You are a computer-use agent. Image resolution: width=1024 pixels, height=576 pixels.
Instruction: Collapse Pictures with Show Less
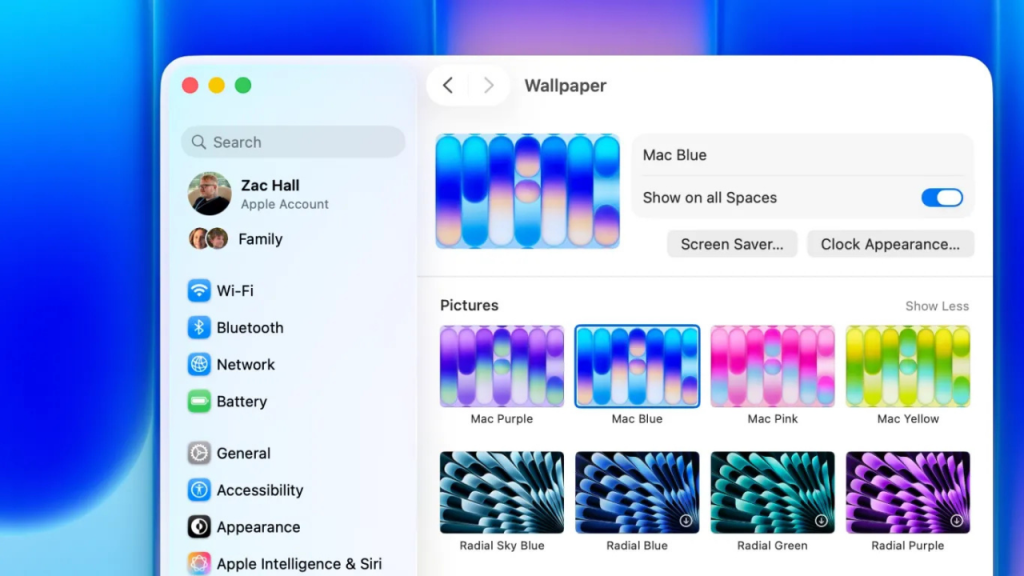[936, 306]
